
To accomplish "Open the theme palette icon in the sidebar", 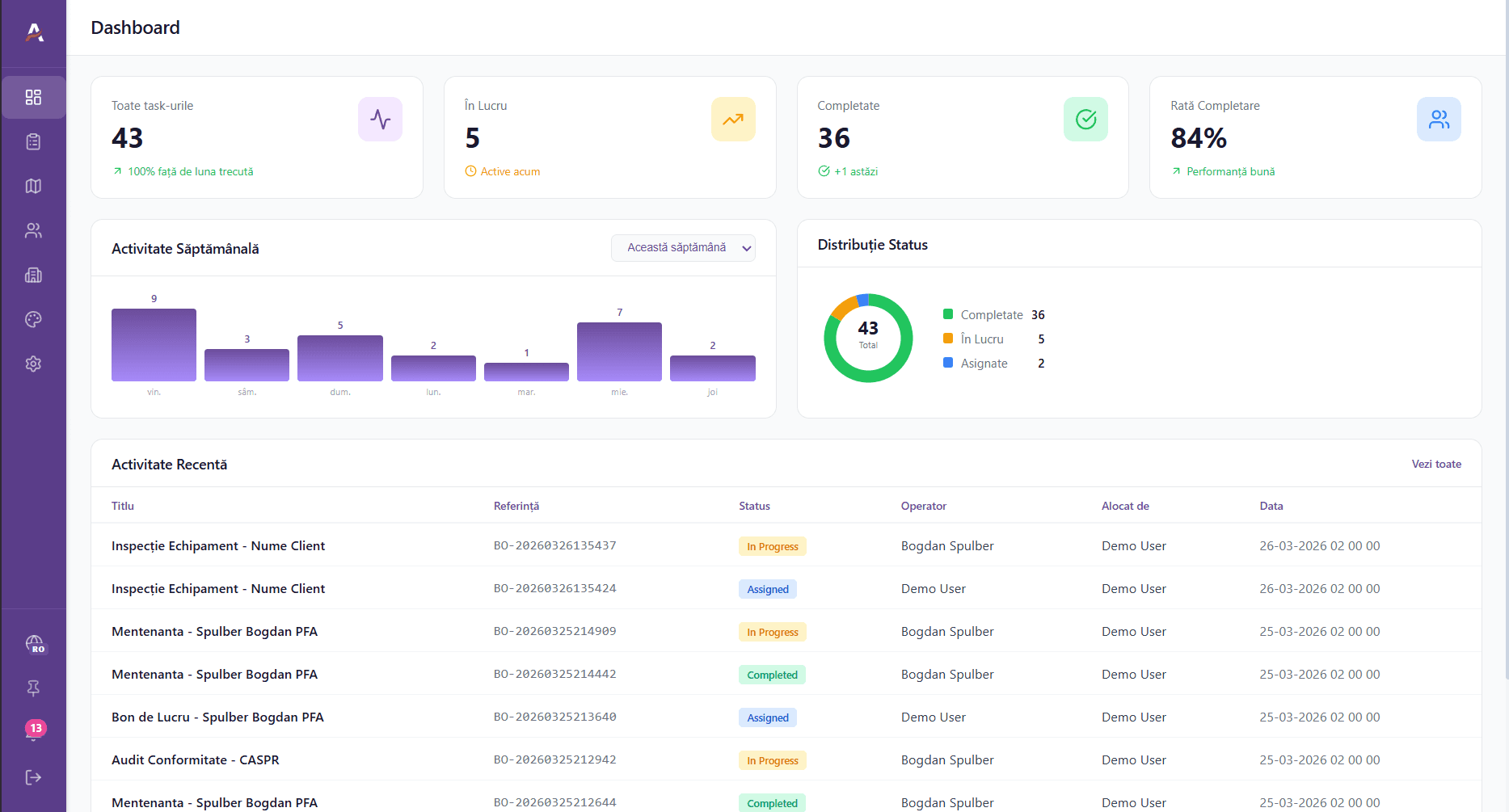I will point(33,319).
